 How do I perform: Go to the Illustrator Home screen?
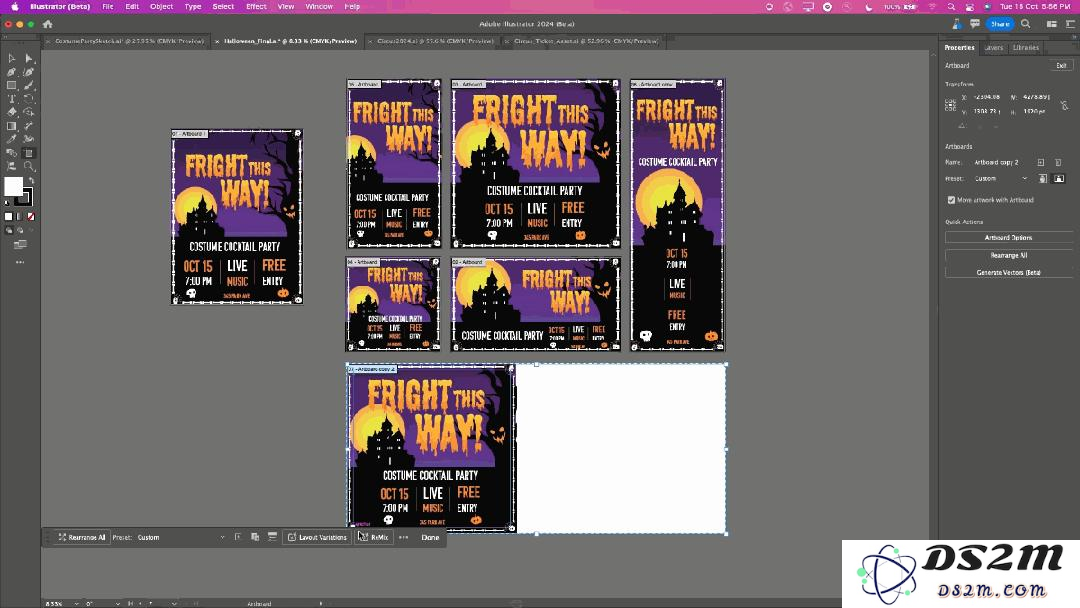pyautogui.click(x=48, y=24)
